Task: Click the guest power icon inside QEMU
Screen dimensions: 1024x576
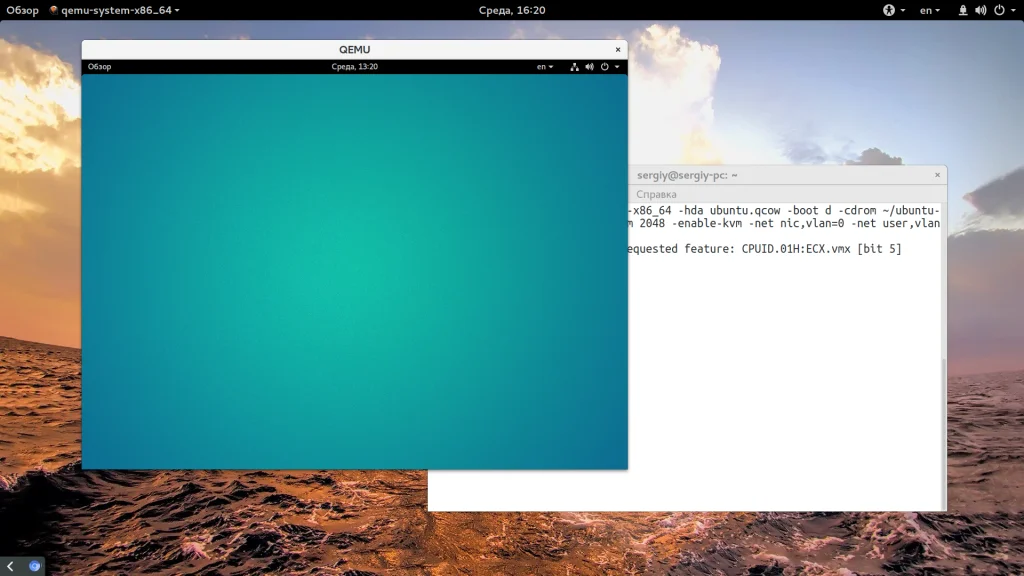Action: pyautogui.click(x=605, y=67)
